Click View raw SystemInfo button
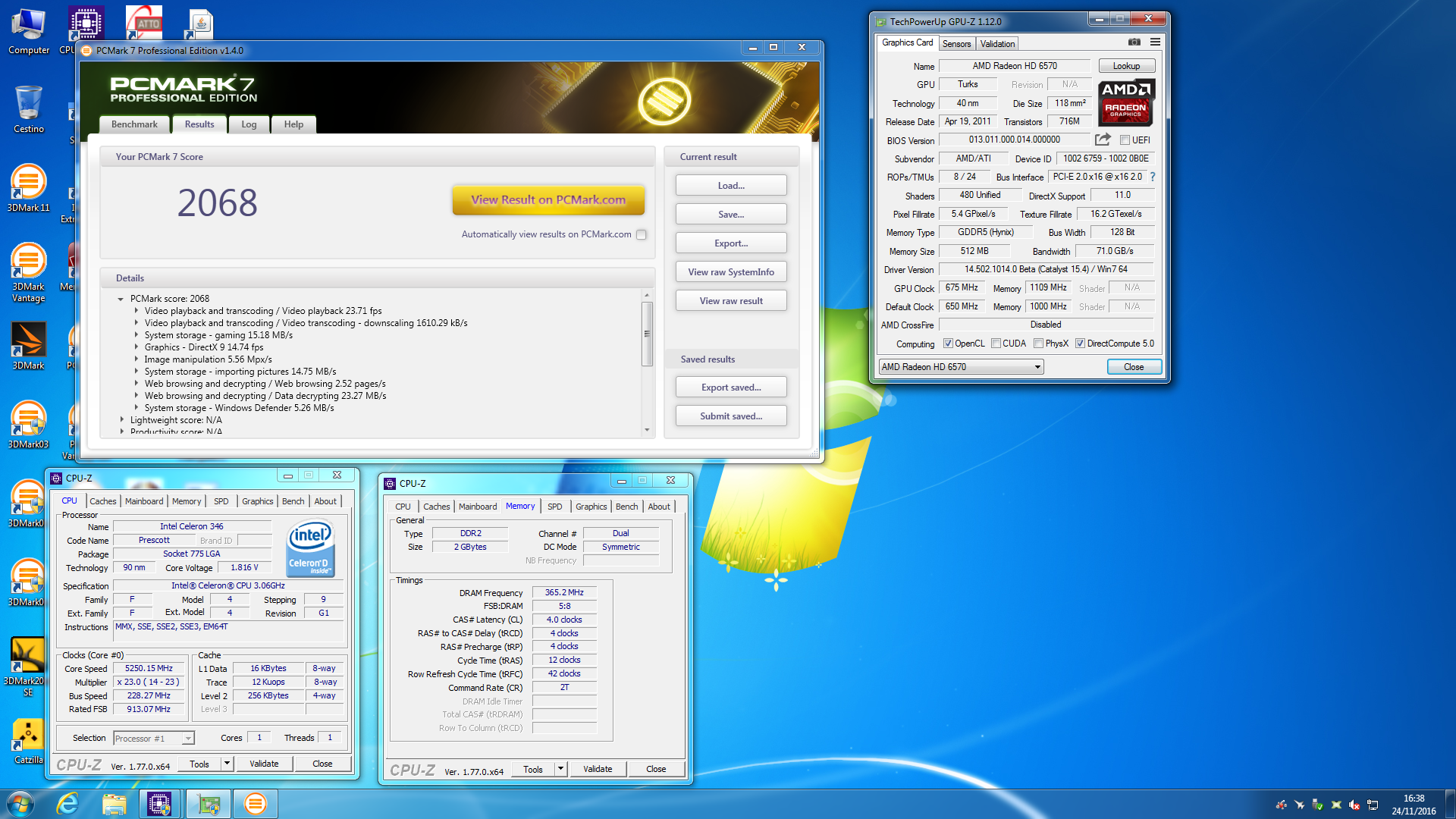1456x819 pixels. coord(731,272)
